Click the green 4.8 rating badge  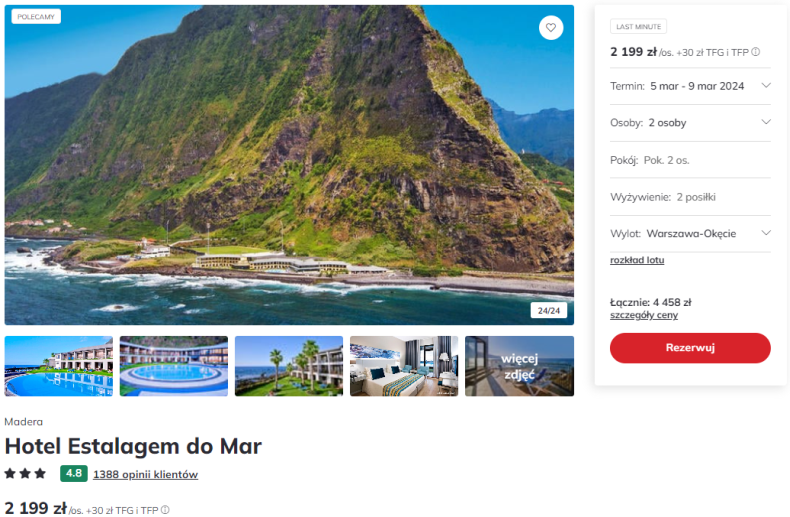(74, 474)
